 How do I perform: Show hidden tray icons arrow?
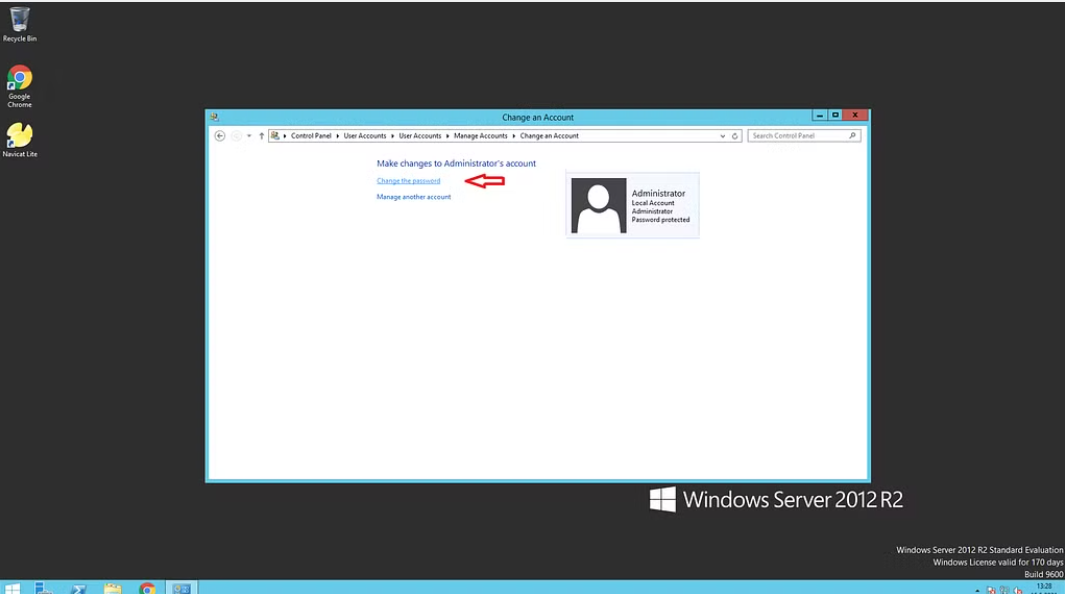click(977, 590)
